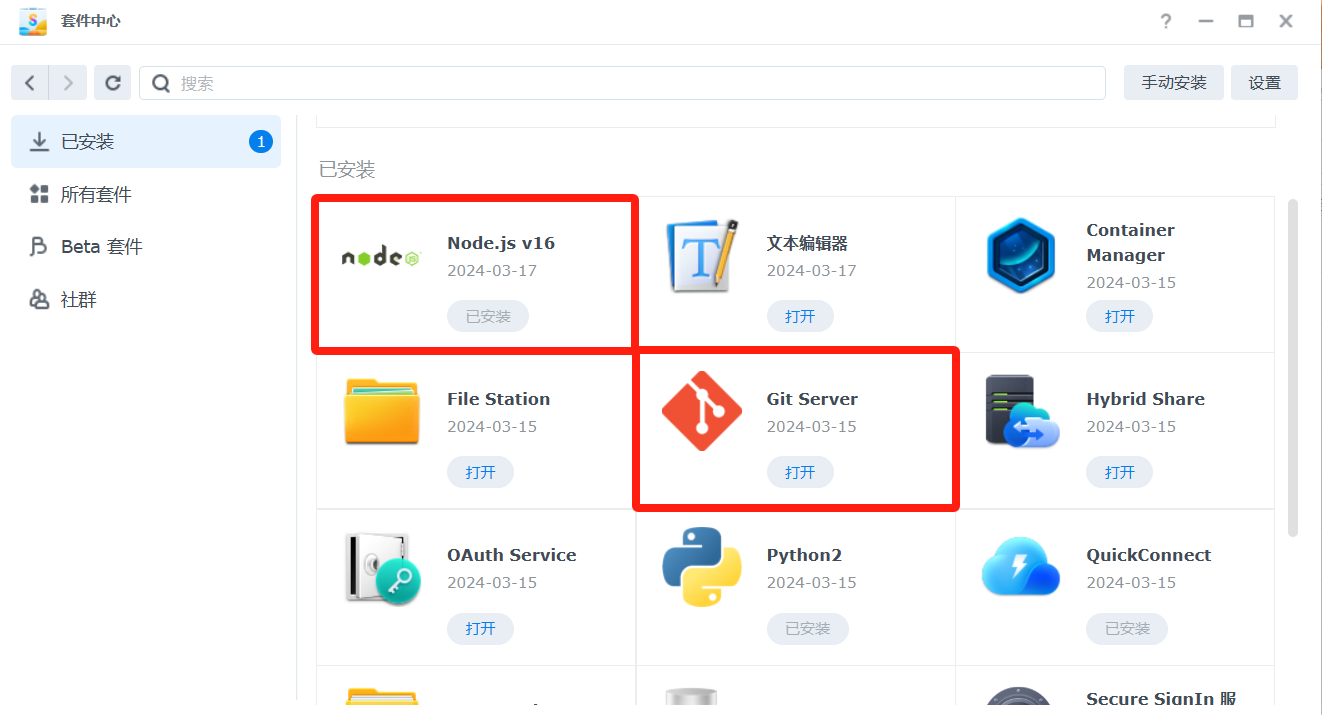This screenshot has width=1322, height=715.
Task: Click the Python2 package icon
Action: point(702,567)
